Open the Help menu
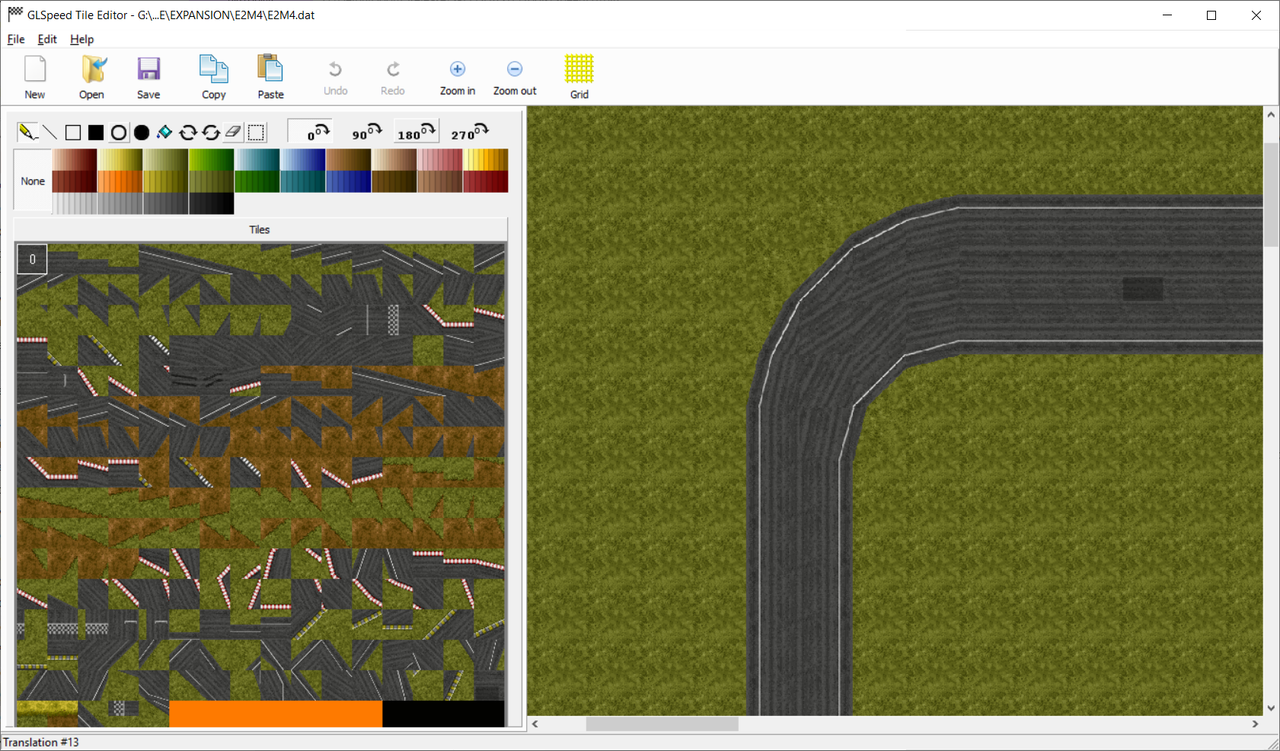This screenshot has height=751, width=1280. [x=82, y=39]
